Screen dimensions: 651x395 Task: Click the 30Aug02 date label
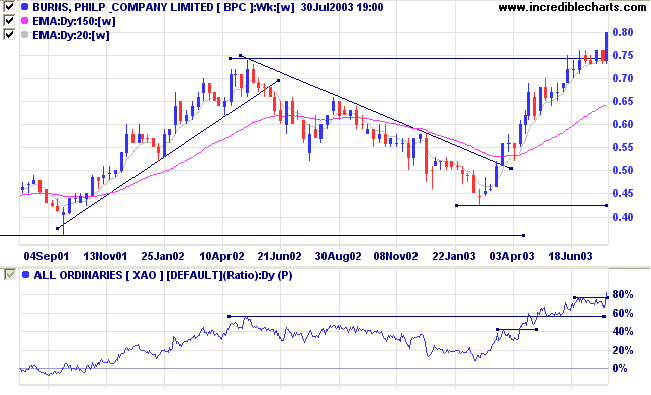tap(338, 256)
